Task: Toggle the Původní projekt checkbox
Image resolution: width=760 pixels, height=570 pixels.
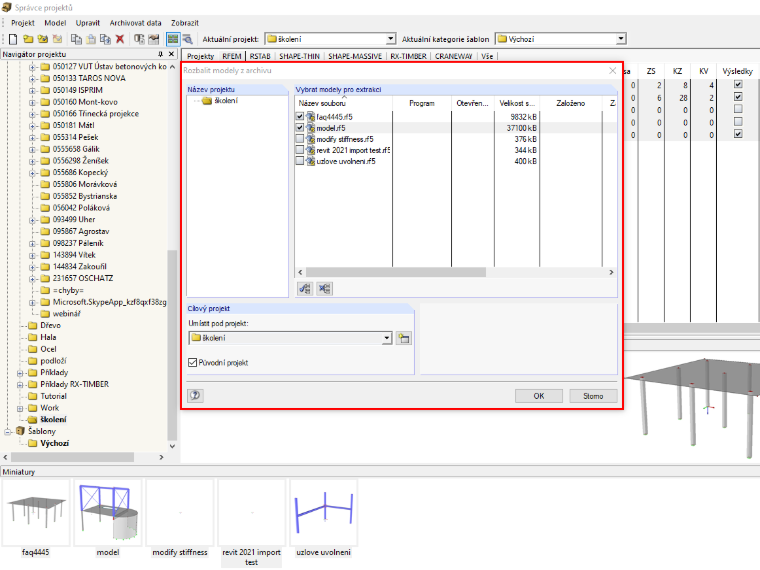Action: (x=192, y=363)
